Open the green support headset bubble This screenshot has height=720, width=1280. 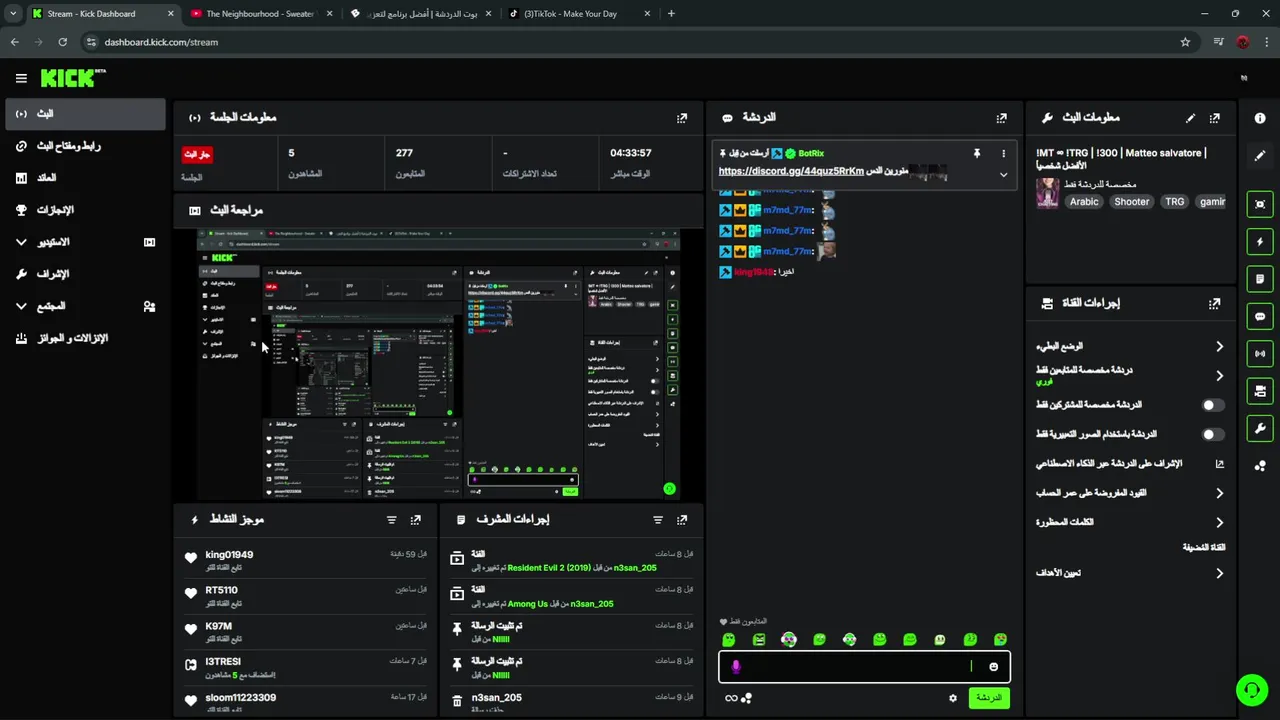1251,690
